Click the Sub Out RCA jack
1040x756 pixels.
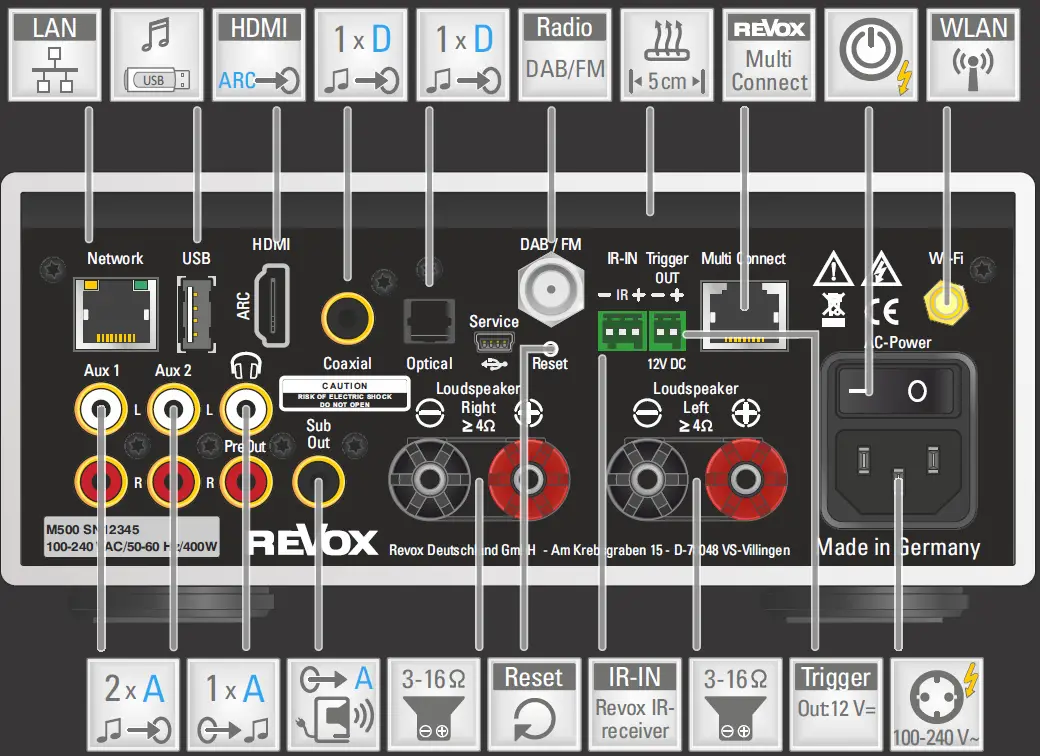point(318,481)
